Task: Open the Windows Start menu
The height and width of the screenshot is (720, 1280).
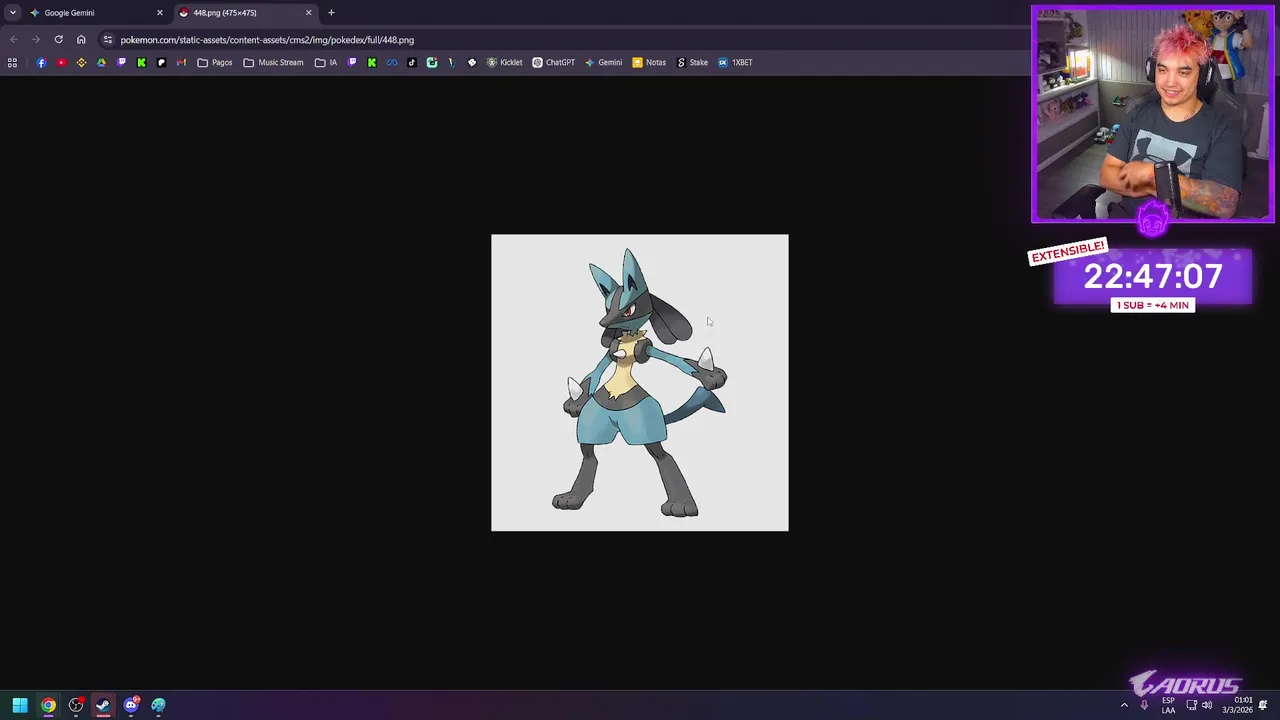Action: coord(20,705)
